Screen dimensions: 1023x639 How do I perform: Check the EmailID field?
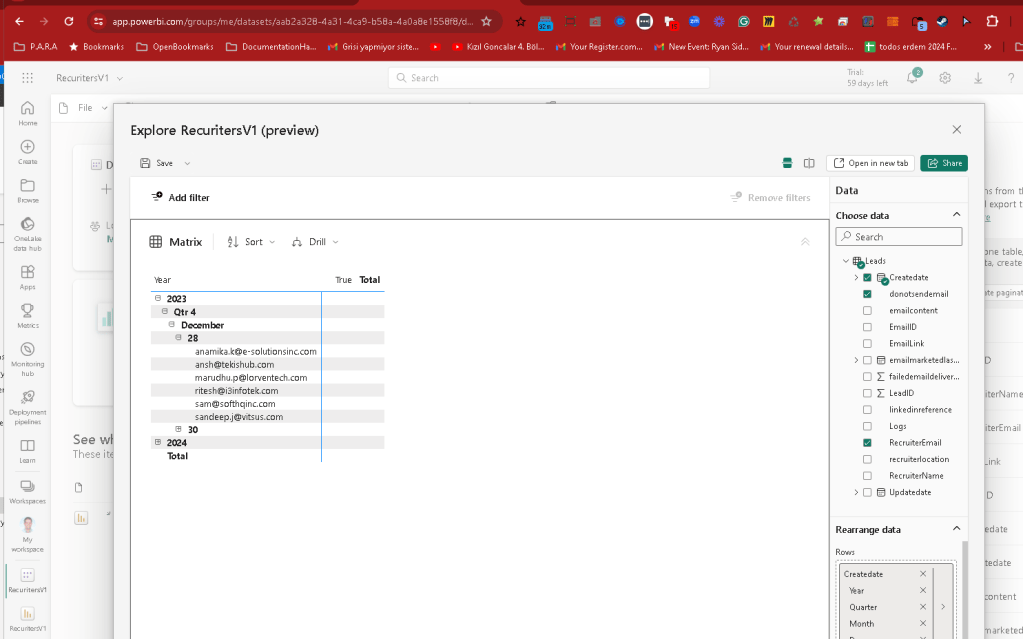tap(867, 327)
